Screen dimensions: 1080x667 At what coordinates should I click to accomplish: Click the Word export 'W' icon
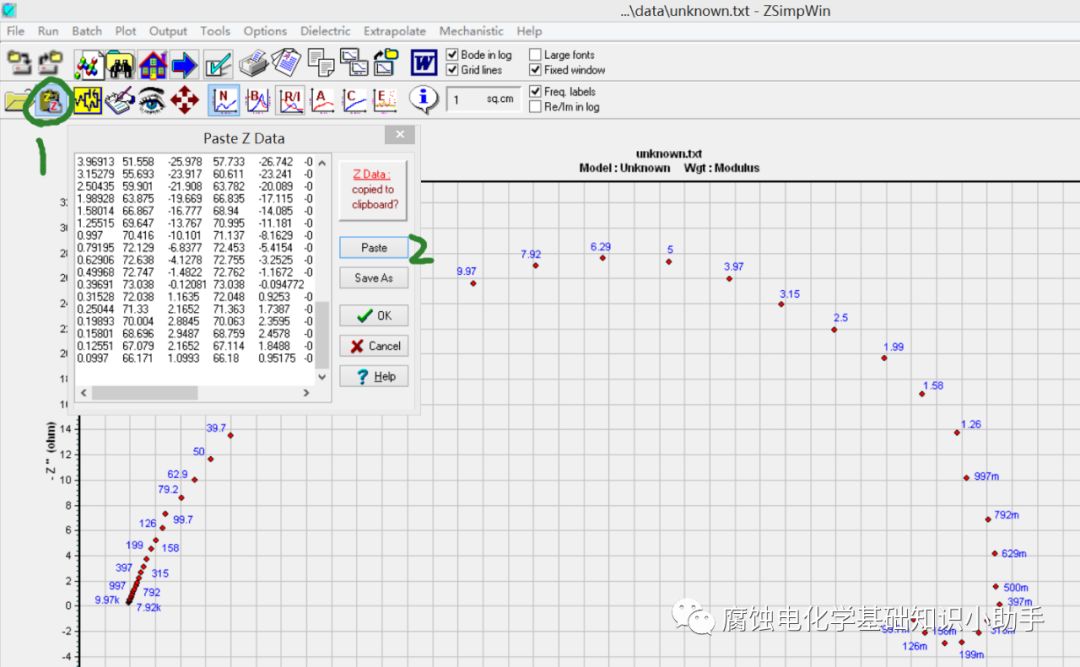[424, 64]
